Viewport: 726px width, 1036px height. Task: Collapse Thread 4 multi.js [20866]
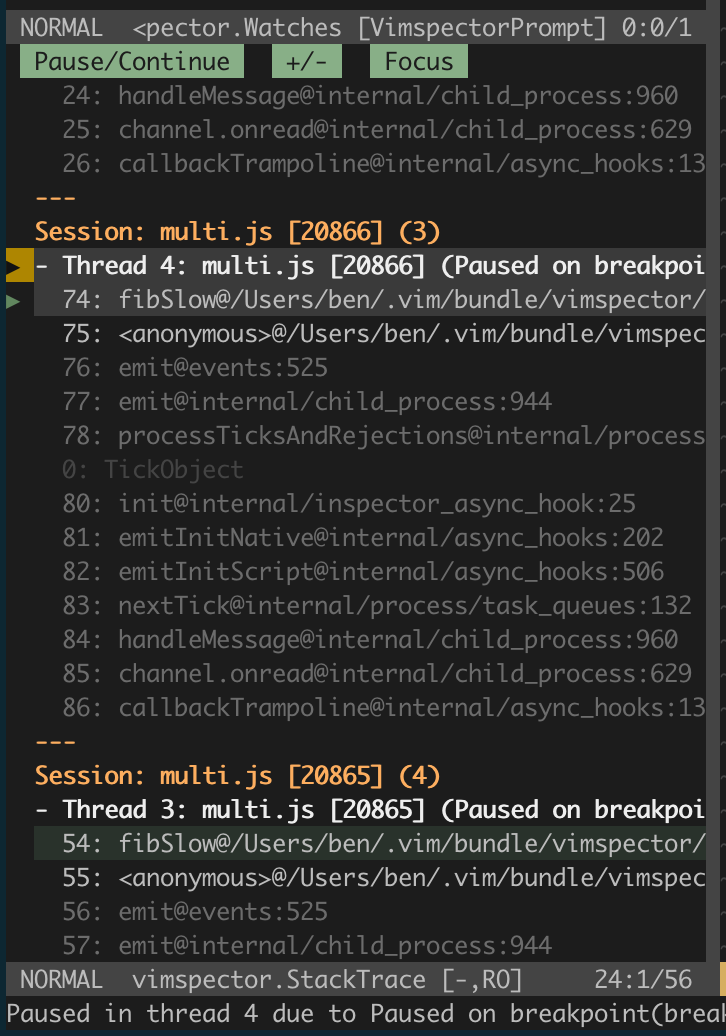click(42, 266)
